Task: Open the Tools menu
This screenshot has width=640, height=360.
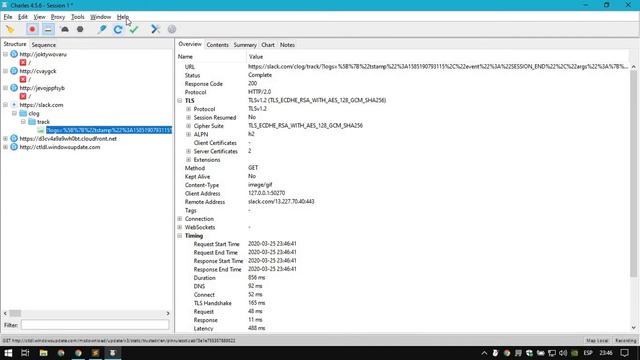Action: [x=78, y=17]
